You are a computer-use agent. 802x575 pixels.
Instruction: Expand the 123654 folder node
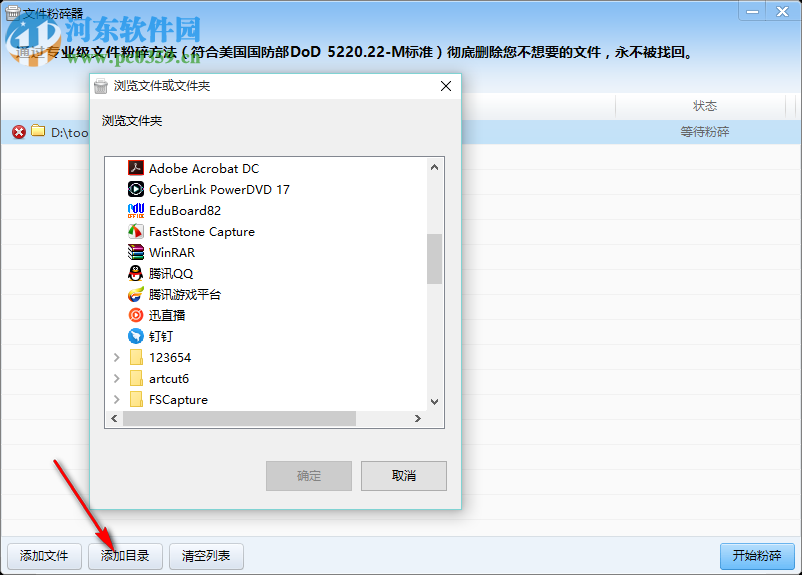pyautogui.click(x=116, y=357)
